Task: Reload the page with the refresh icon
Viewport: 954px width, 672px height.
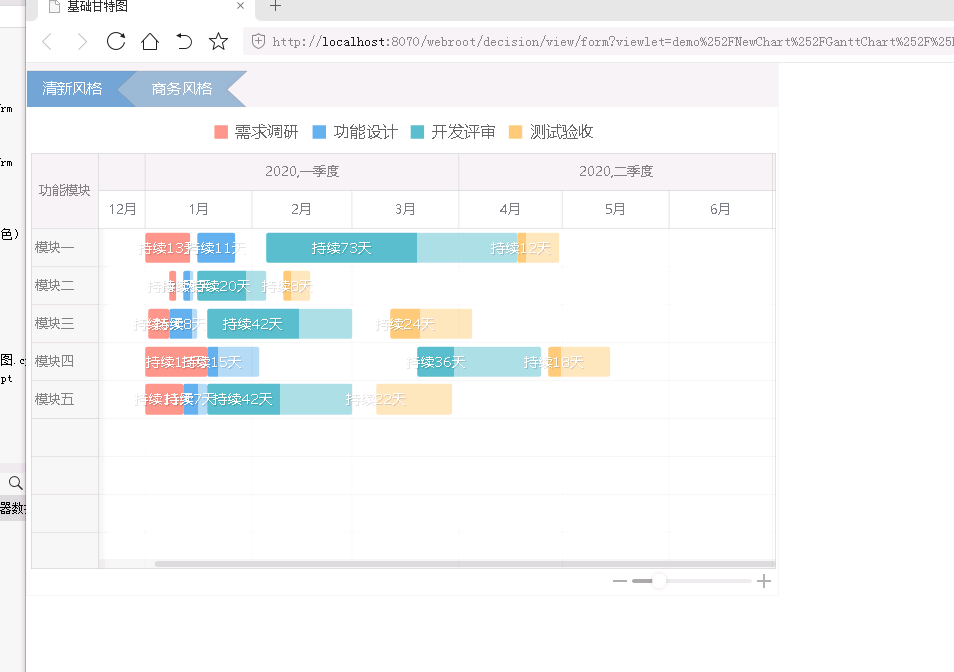Action: point(116,41)
